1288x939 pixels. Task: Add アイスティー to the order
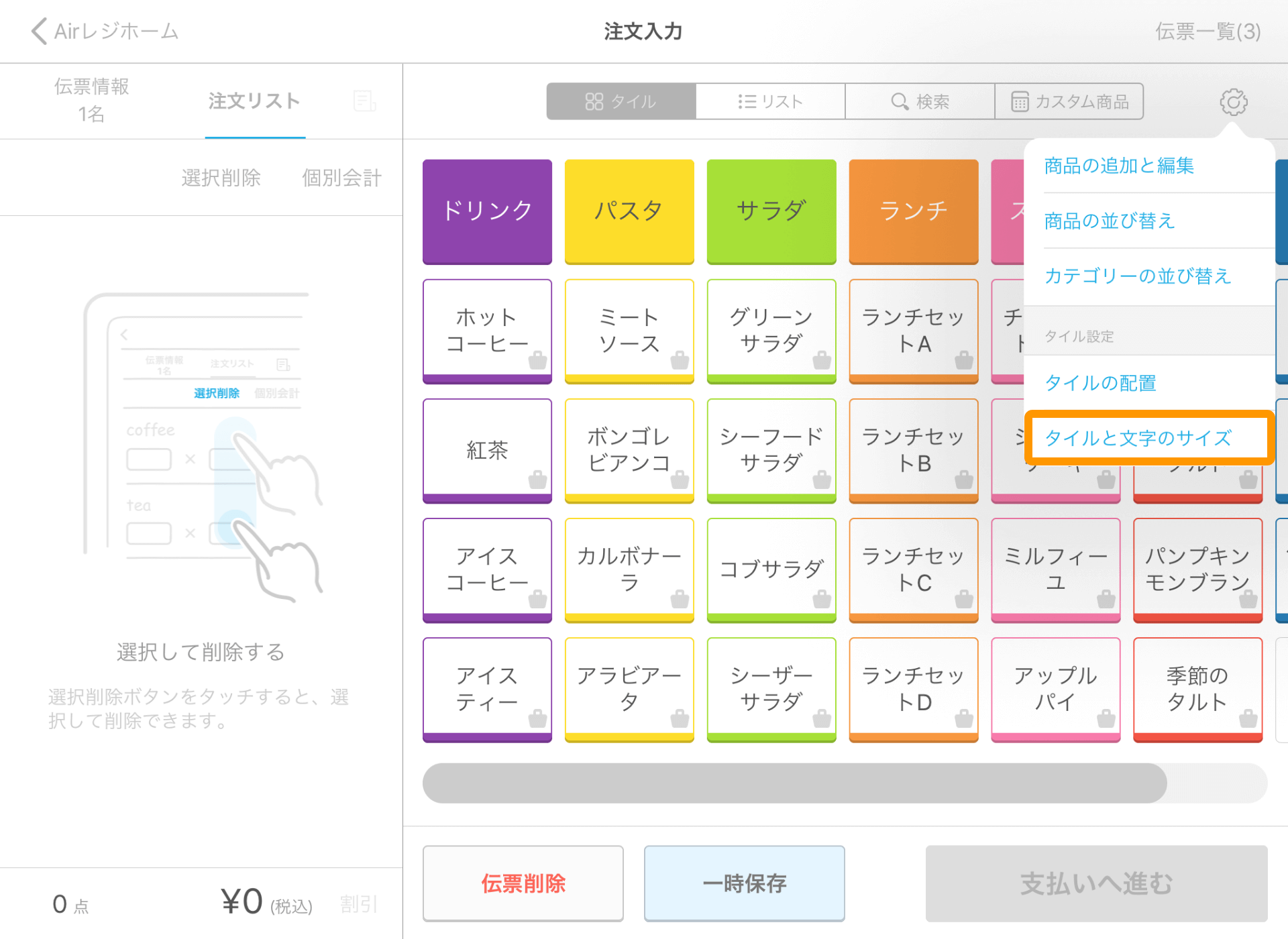click(x=488, y=689)
